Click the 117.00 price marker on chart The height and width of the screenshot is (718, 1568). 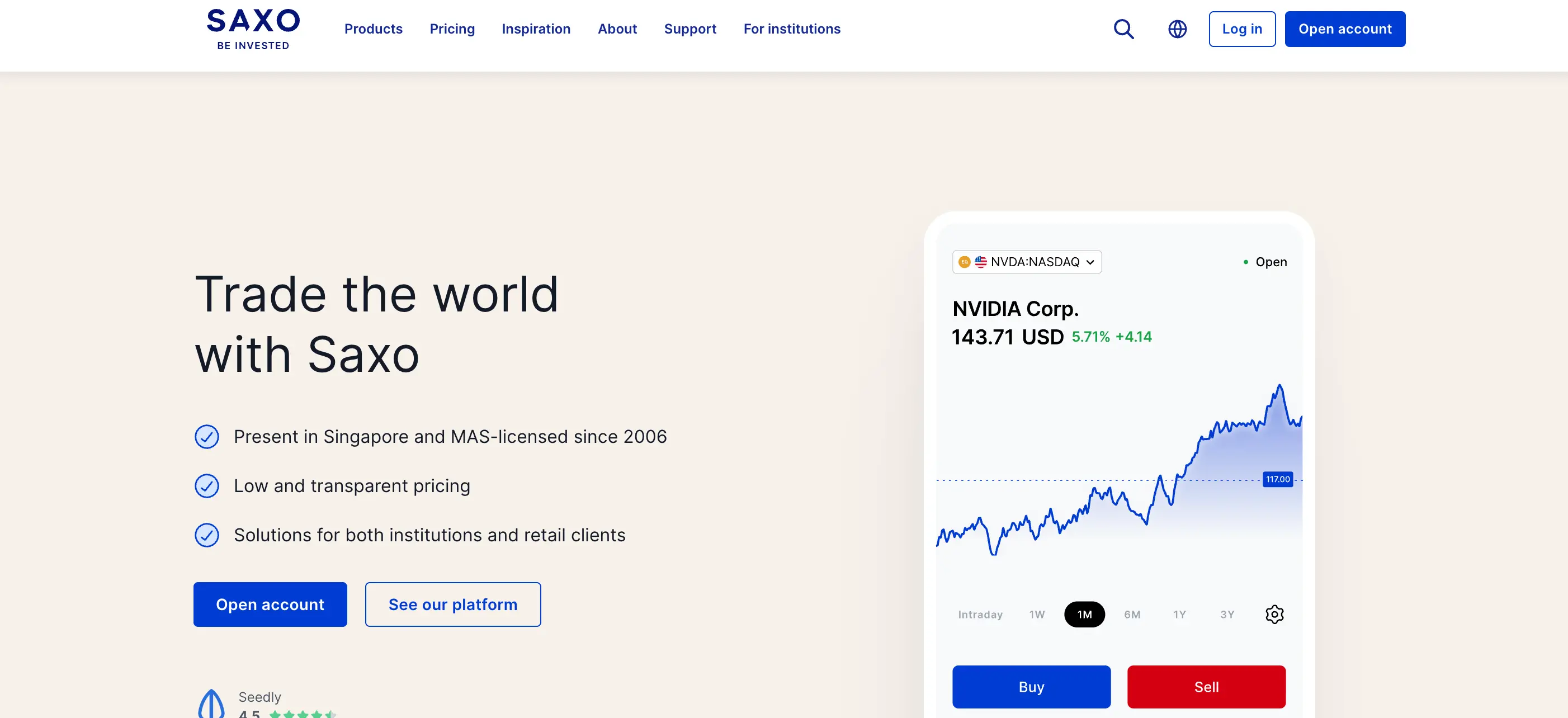click(1278, 479)
